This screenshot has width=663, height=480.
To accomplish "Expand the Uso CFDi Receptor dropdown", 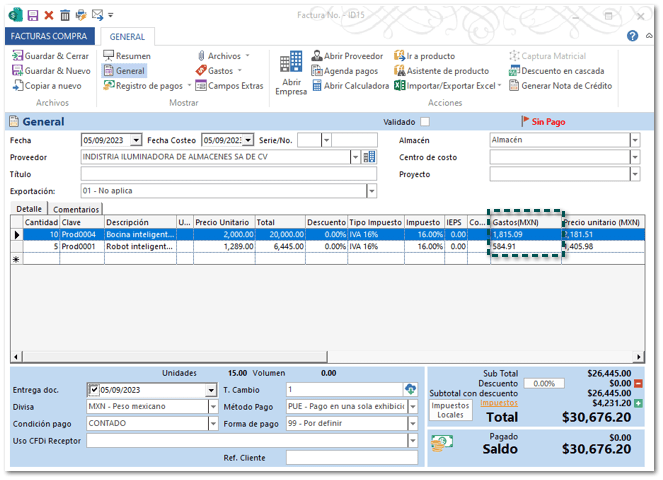I will [x=413, y=441].
